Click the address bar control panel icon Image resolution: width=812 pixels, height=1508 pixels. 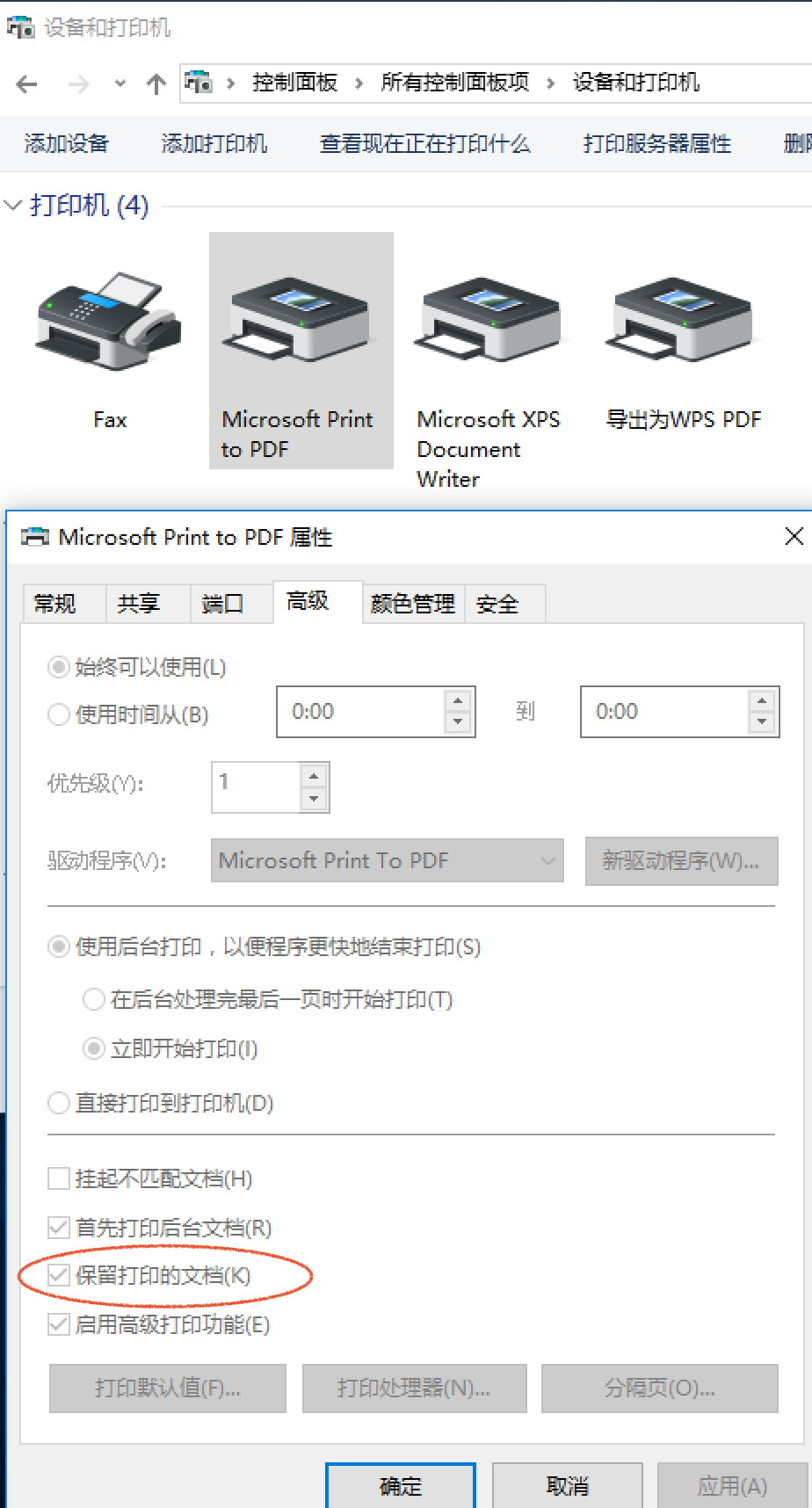pos(199,83)
